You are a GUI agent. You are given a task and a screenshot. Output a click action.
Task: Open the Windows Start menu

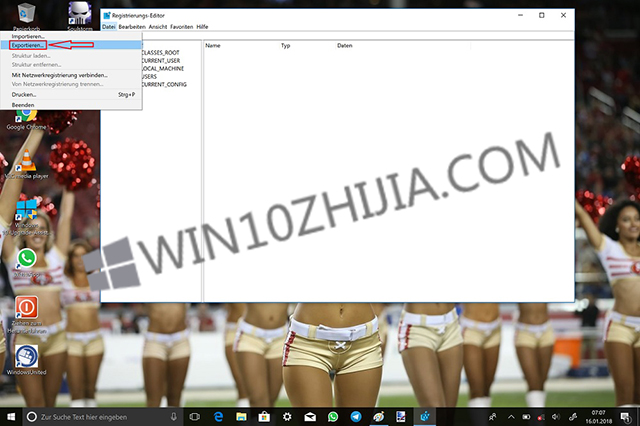11,417
